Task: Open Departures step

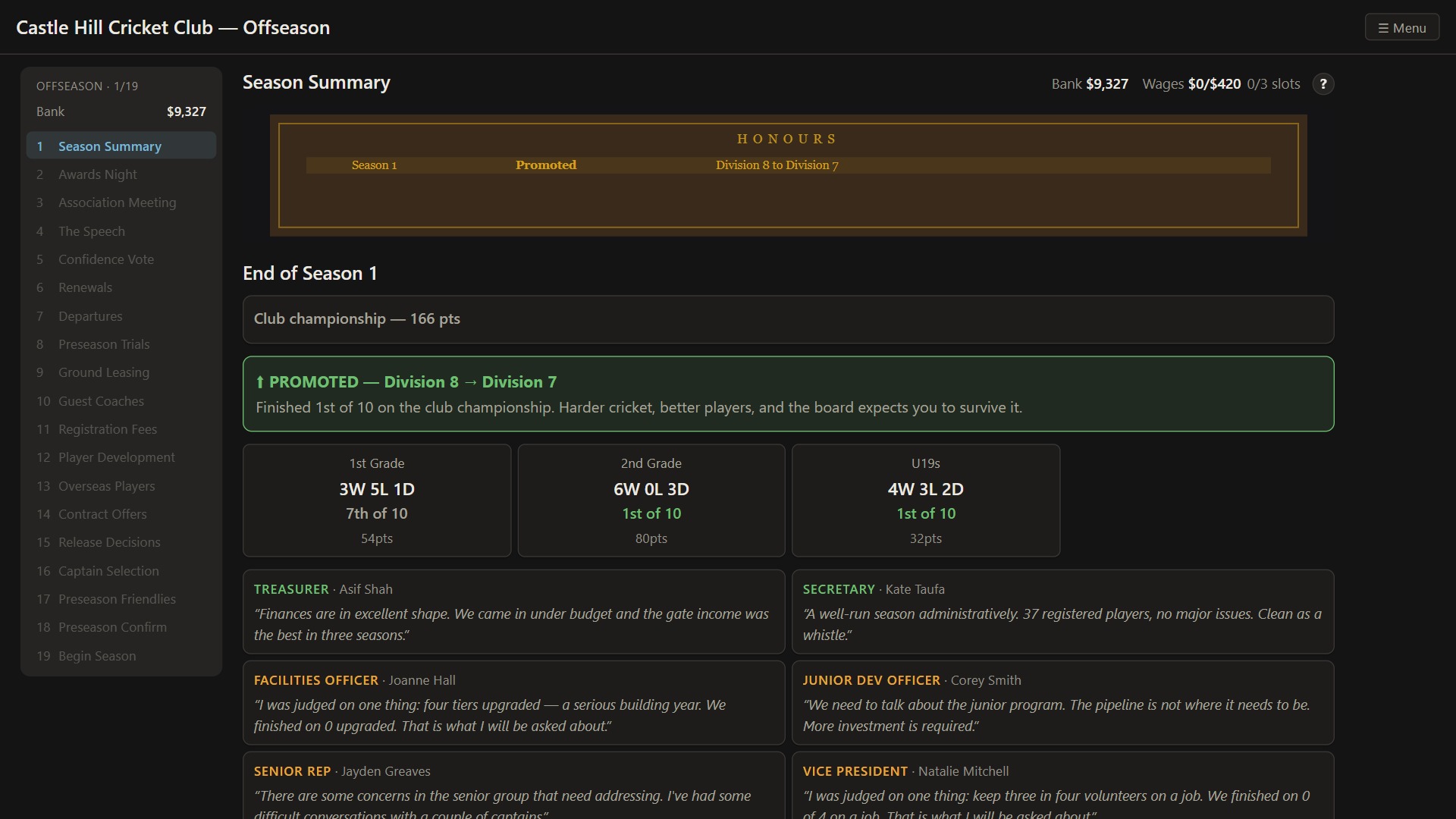Action: (x=121, y=316)
